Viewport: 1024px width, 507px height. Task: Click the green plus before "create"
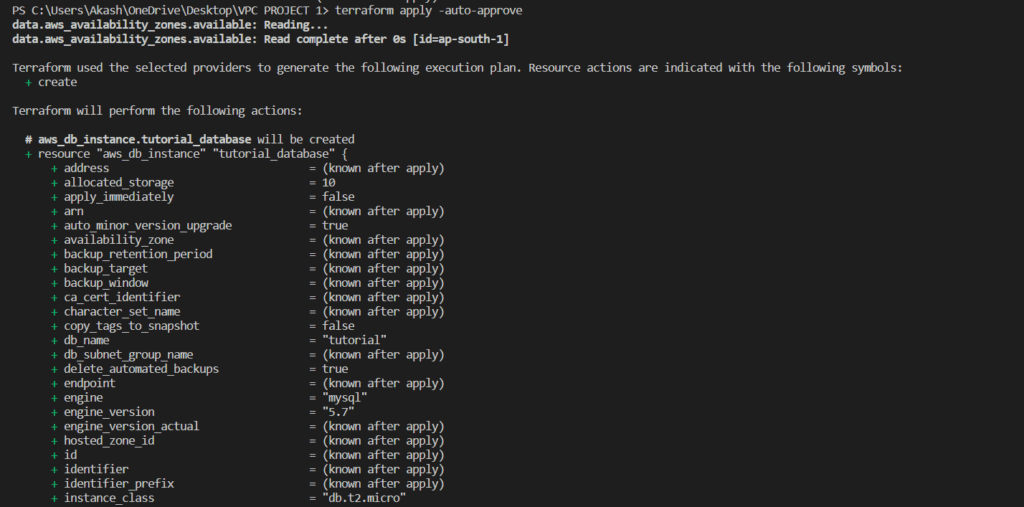(28, 82)
